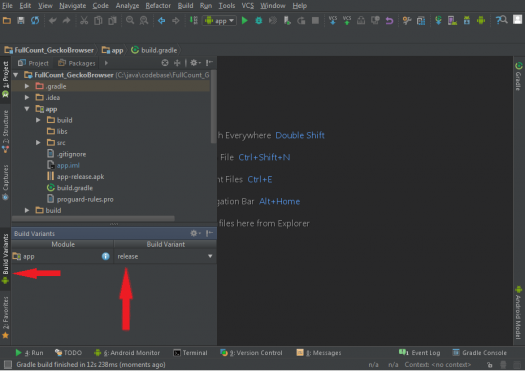The height and width of the screenshot is (372, 525).
Task: Click the Cut scissors icon
Action: point(84,21)
